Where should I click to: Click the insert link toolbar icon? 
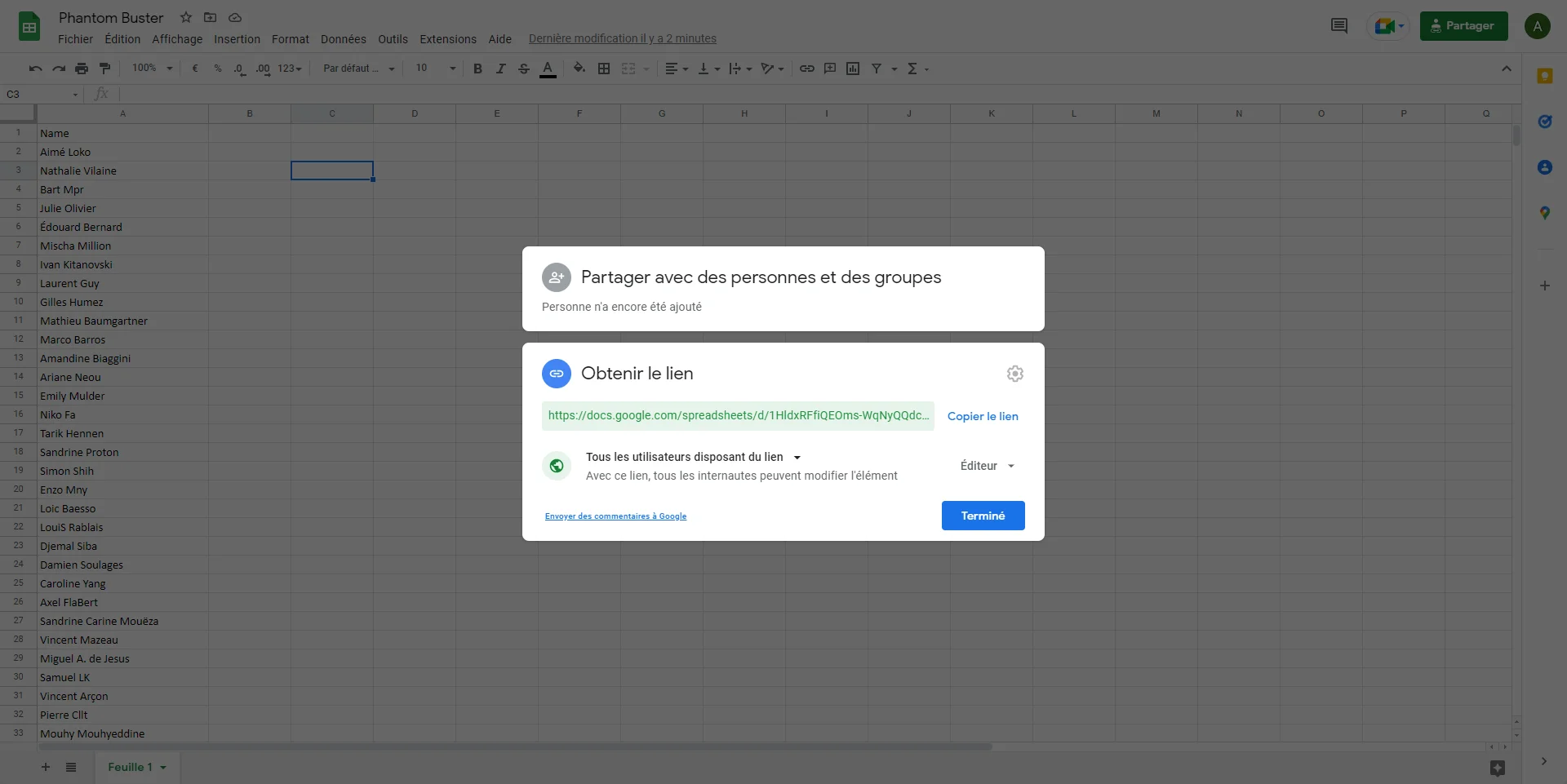tap(806, 69)
